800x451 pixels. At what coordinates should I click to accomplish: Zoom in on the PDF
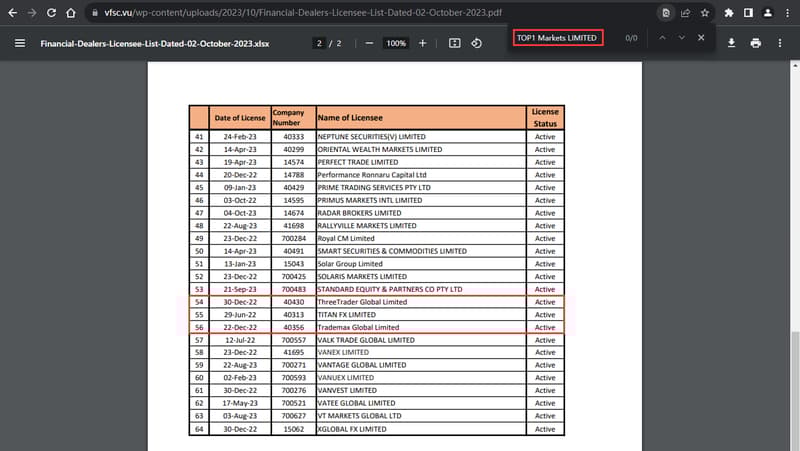tap(422, 43)
